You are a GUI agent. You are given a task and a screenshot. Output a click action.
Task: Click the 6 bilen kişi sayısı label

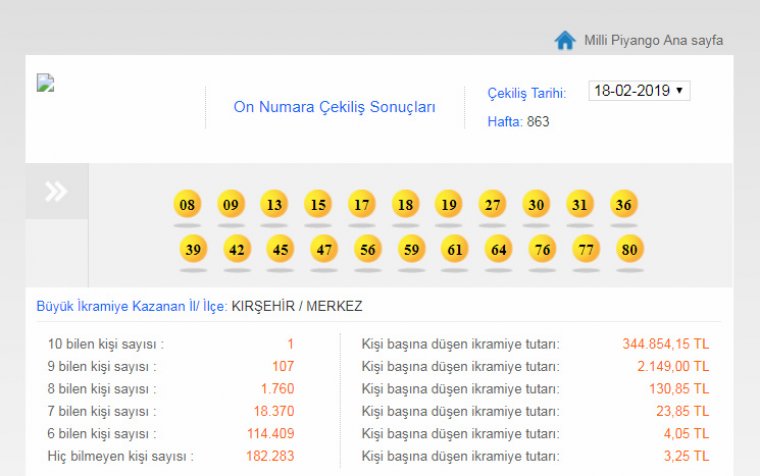[102, 433]
